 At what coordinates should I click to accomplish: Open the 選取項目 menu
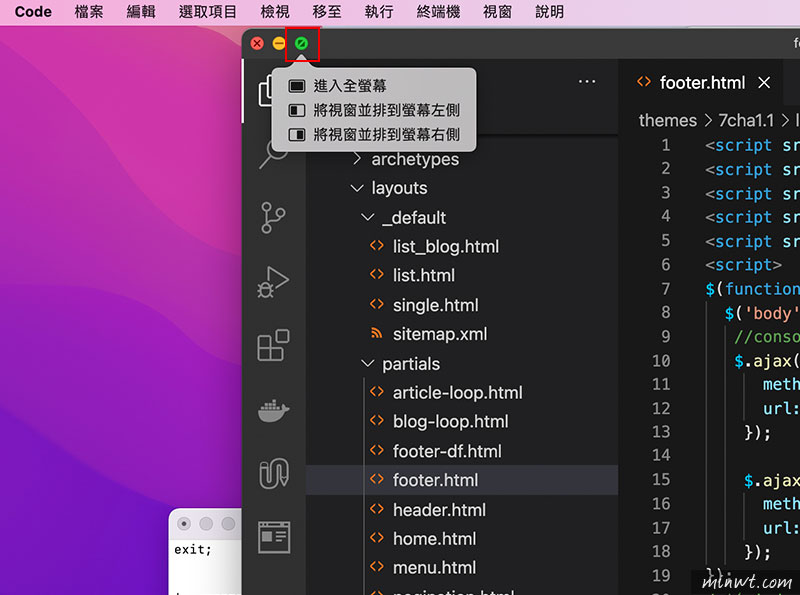(x=208, y=12)
